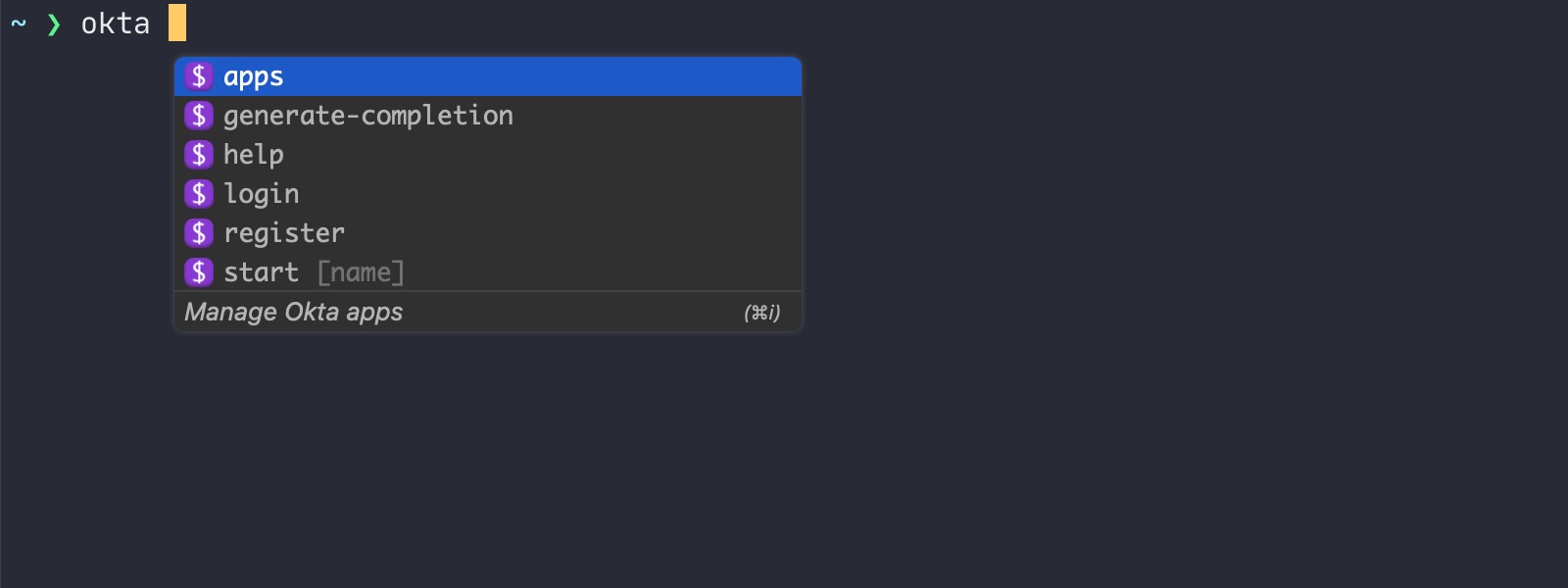1568x588 pixels.
Task: Click the dollar icon next to login
Action: point(199,194)
